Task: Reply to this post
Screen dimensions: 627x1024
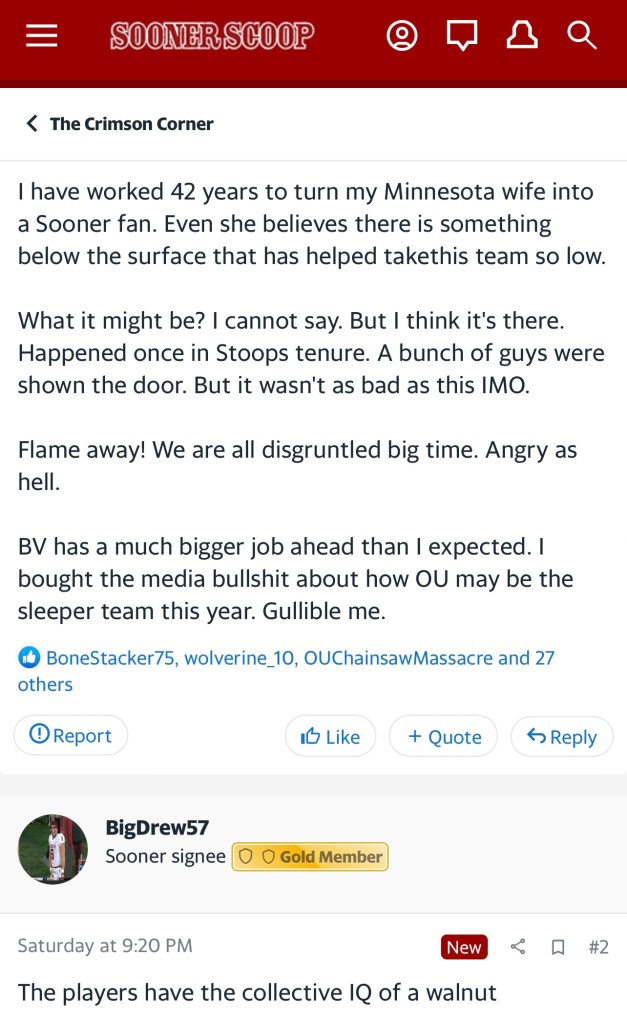Action: coord(561,737)
